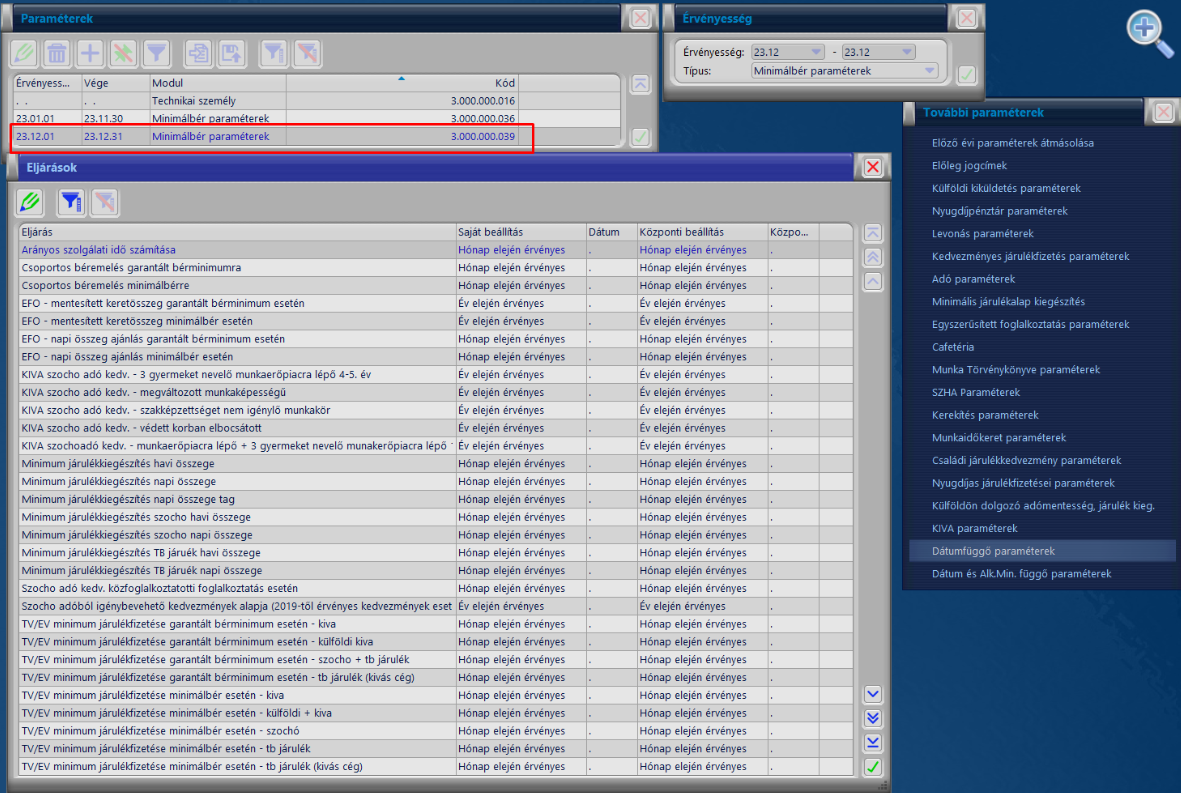
Task: Confirm the Érvényesség panel with its checkmark
Action: [966, 75]
